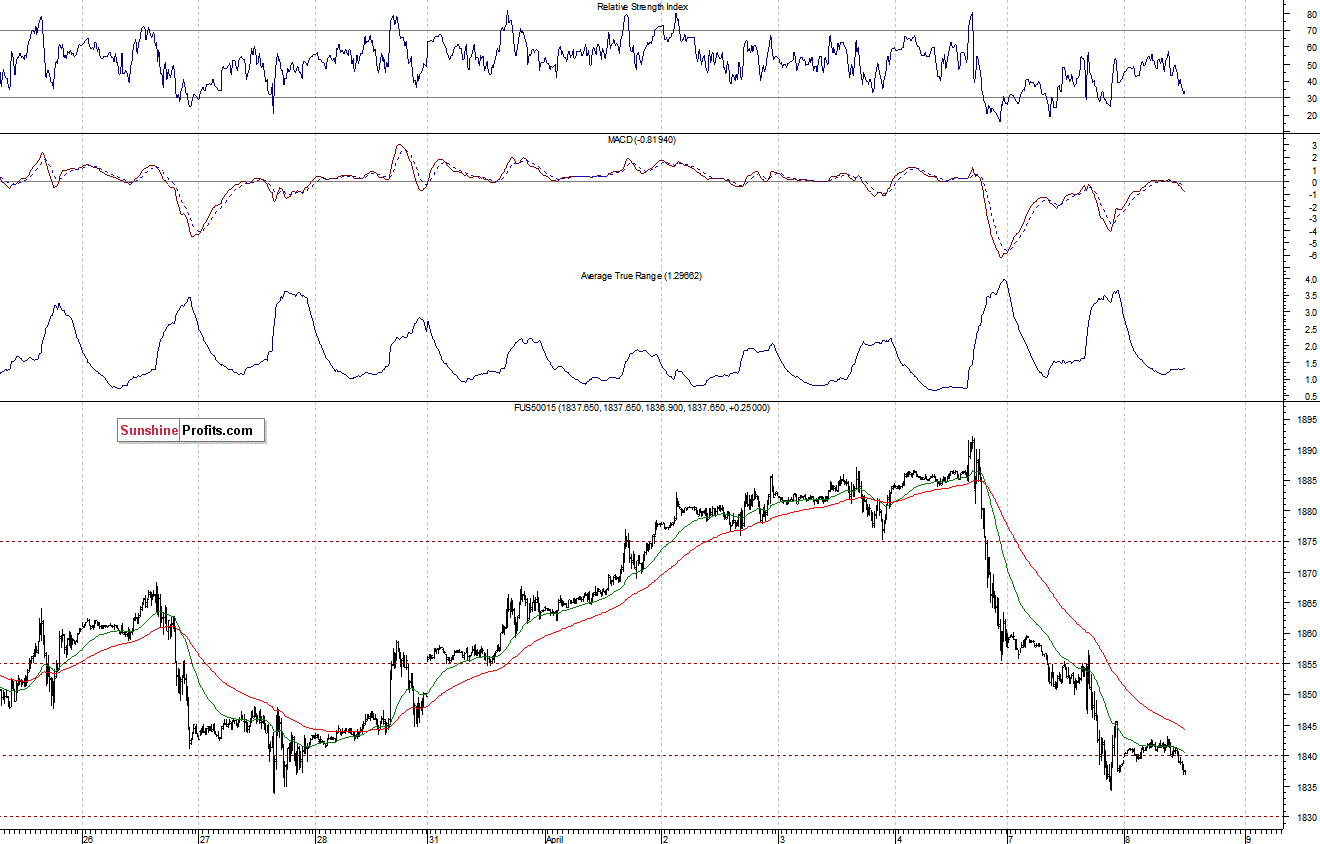Click the 27 date label on the time axis
This screenshot has width=1320, height=844.
tap(204, 839)
